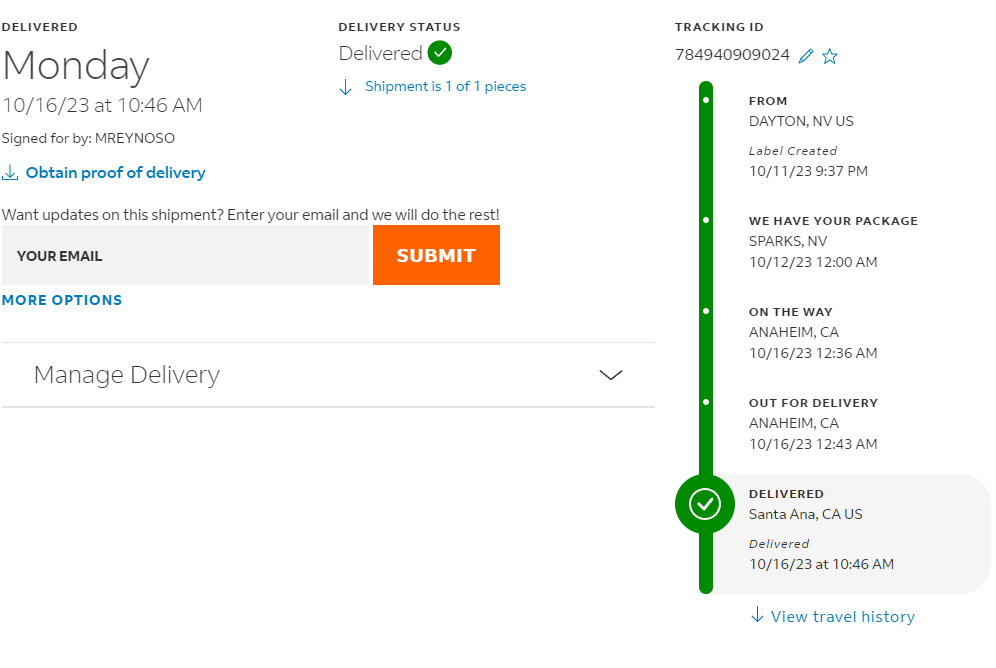Submit the email for shipment updates
Image resolution: width=996 pixels, height=668 pixels.
click(x=436, y=255)
